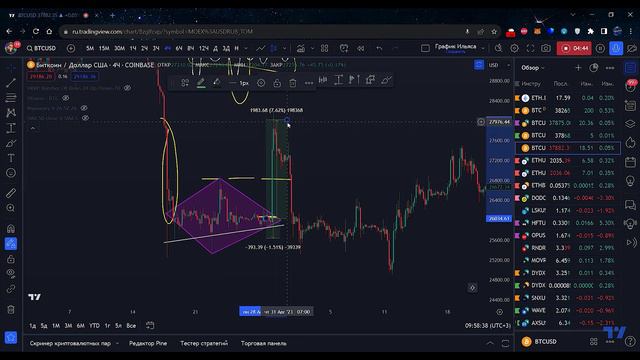The width and height of the screenshot is (640, 360).
Task: Open Тестер стратегий tab
Action: [204, 343]
